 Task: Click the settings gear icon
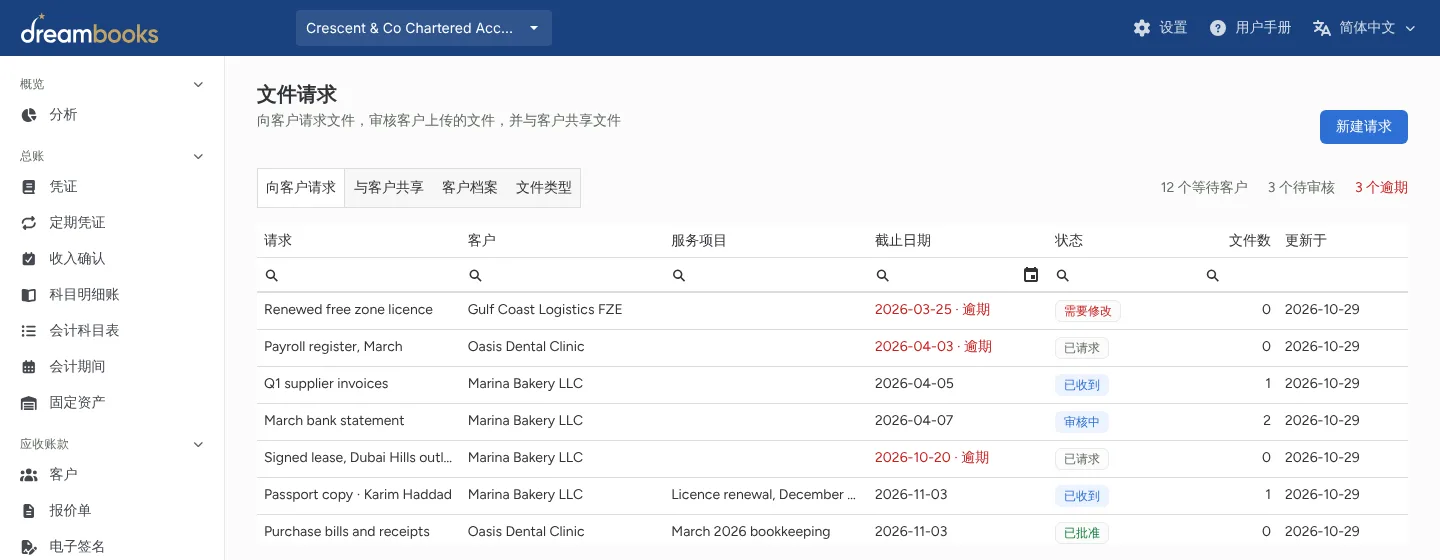[1142, 28]
